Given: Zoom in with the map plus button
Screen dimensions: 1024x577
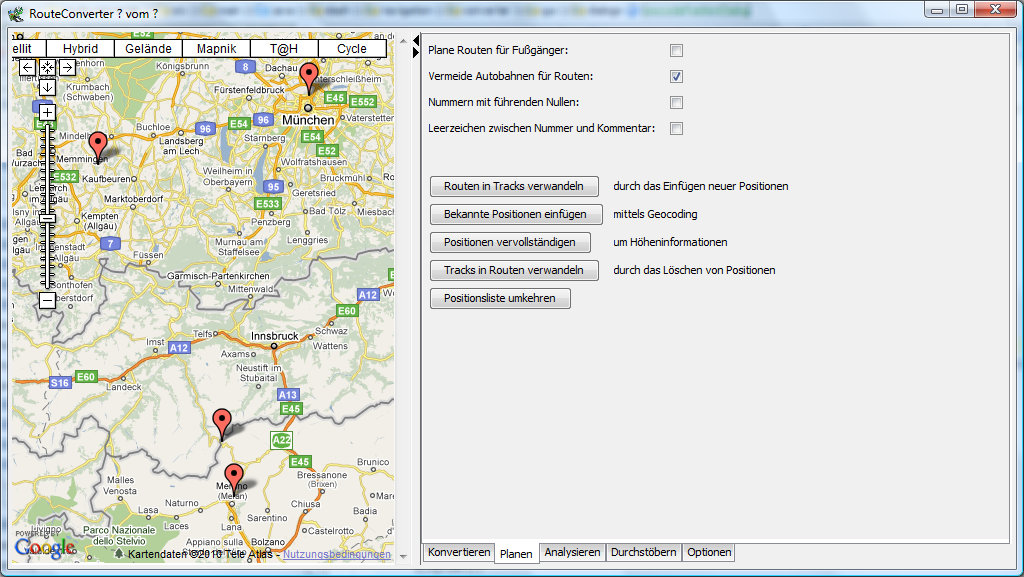Looking at the screenshot, I should click(x=47, y=112).
